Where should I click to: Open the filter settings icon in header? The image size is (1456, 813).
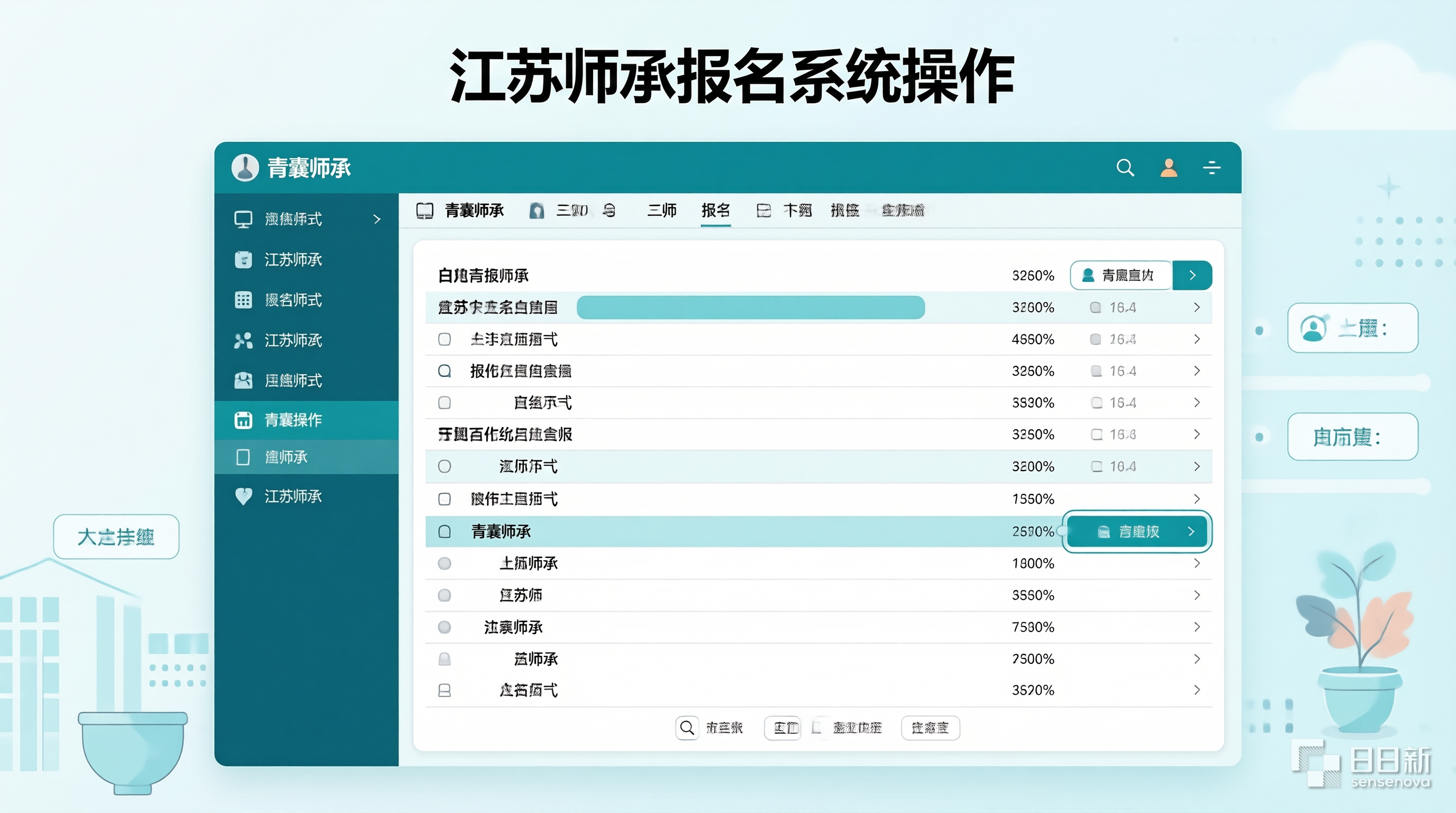click(x=1211, y=168)
